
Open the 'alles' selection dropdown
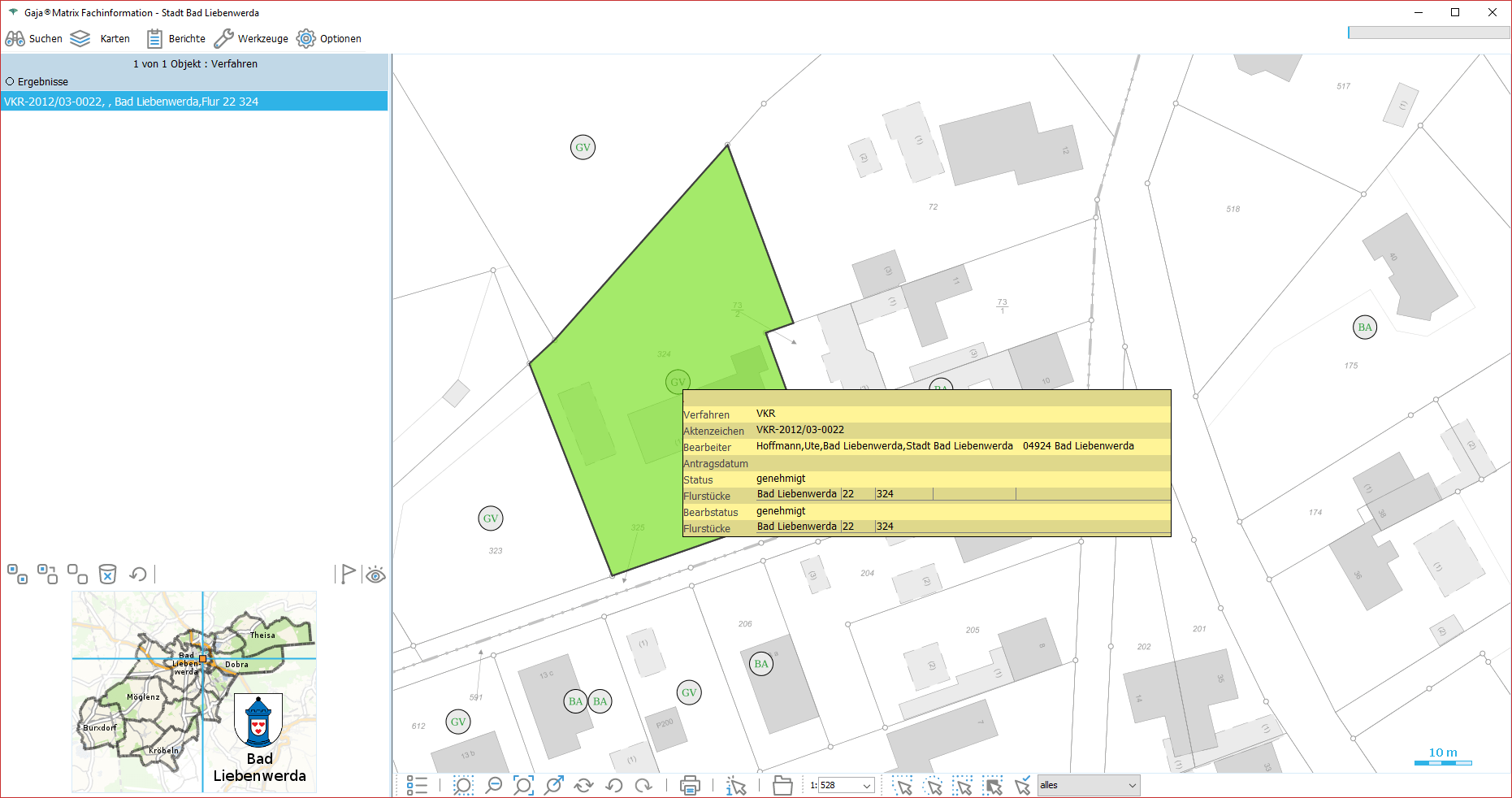[x=1132, y=785]
